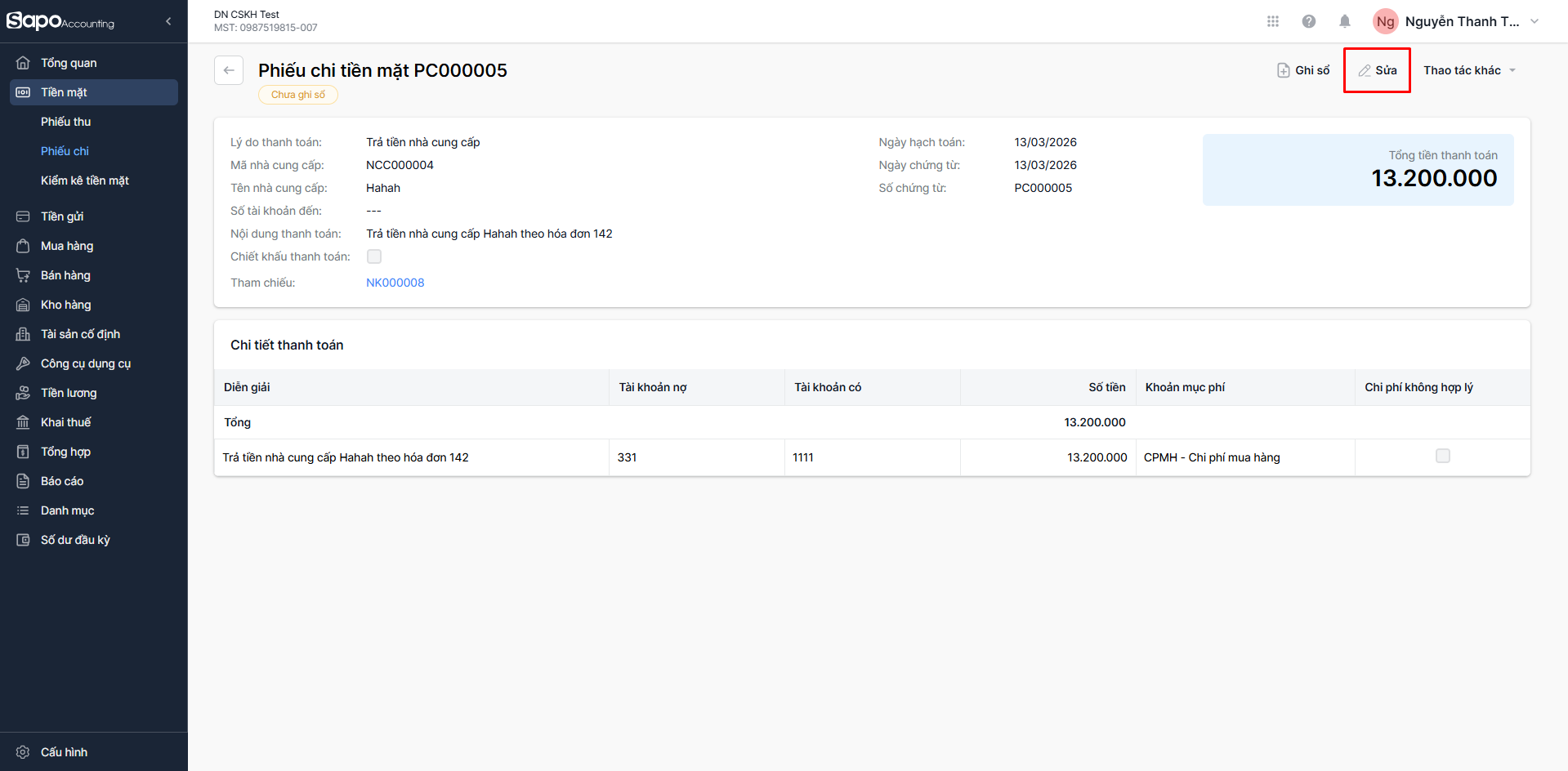Open the apps grid icon
1568x771 pixels.
point(1272,21)
